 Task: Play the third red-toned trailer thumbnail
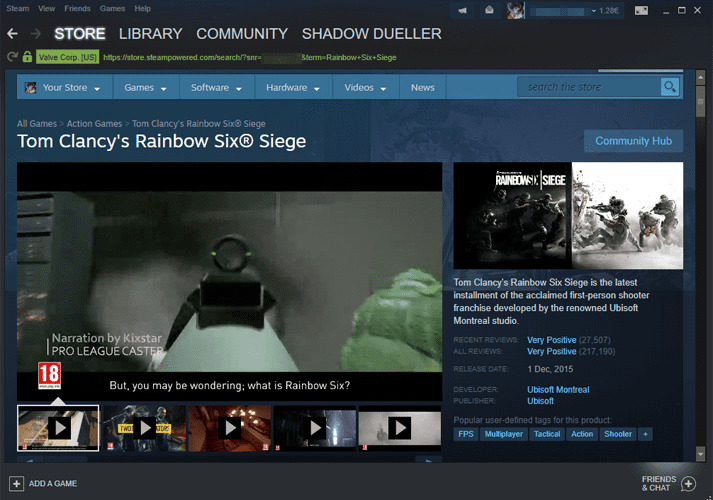pyautogui.click(x=230, y=428)
